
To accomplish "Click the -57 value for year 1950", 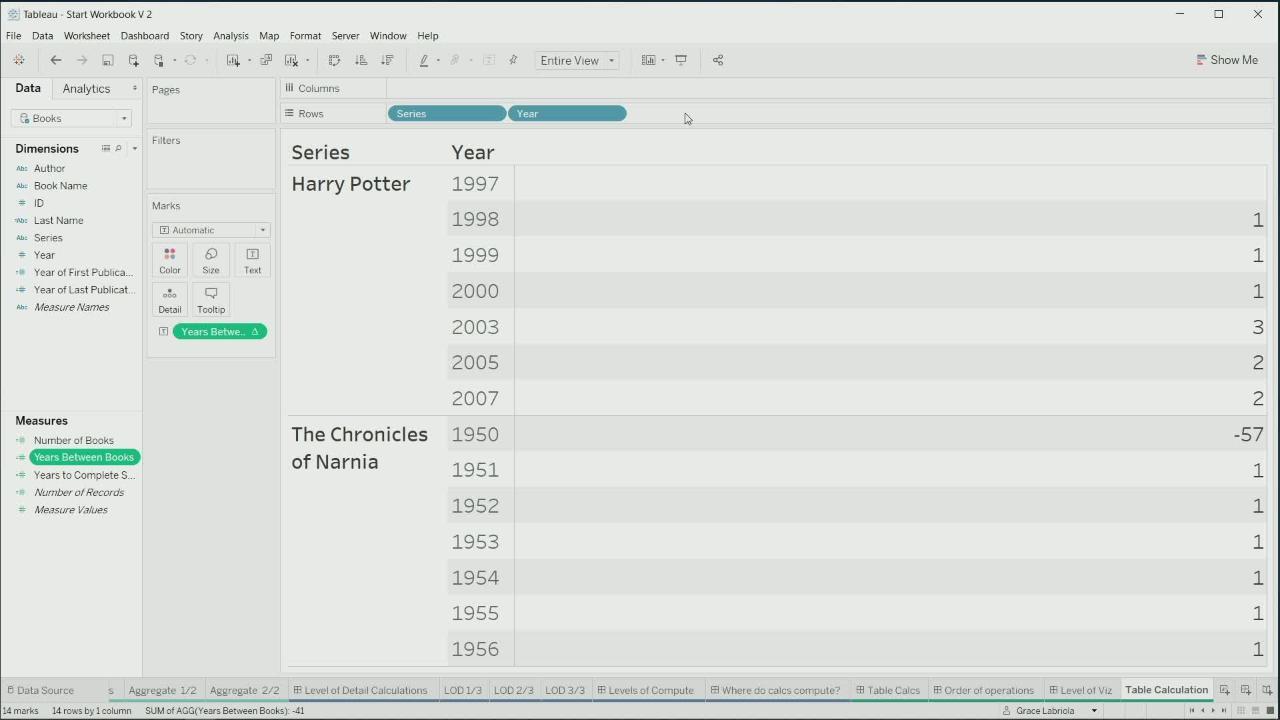I will point(1248,434).
